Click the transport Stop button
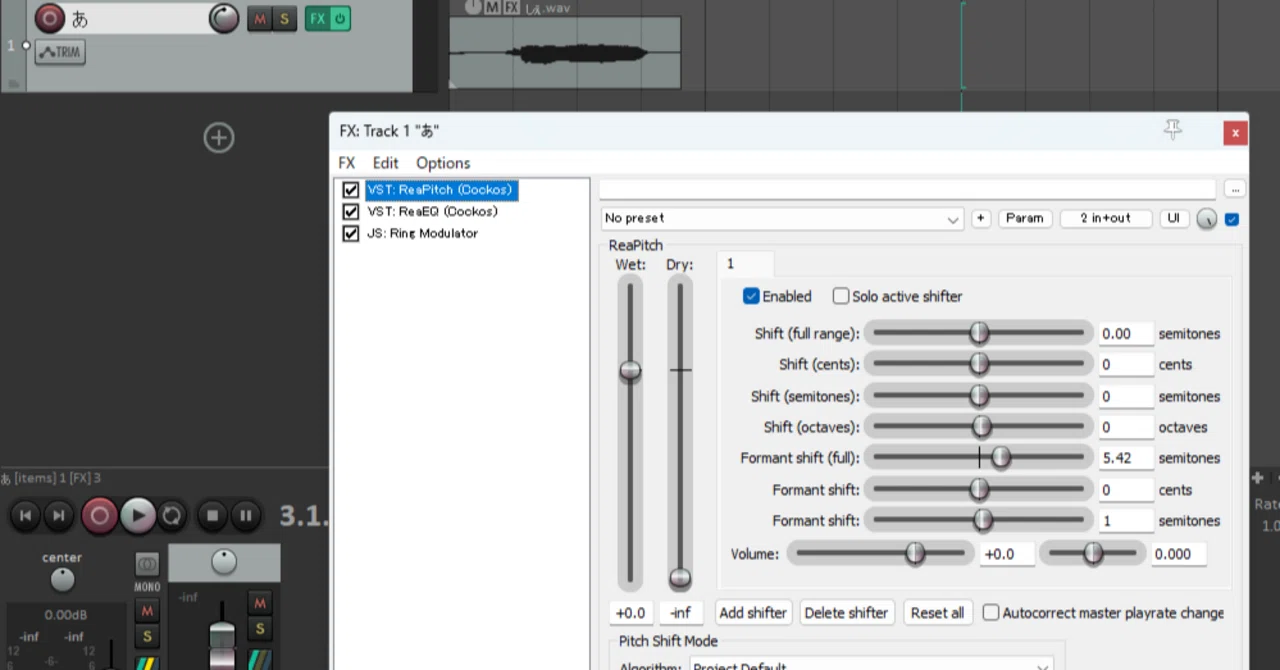The width and height of the screenshot is (1280, 670). click(212, 515)
